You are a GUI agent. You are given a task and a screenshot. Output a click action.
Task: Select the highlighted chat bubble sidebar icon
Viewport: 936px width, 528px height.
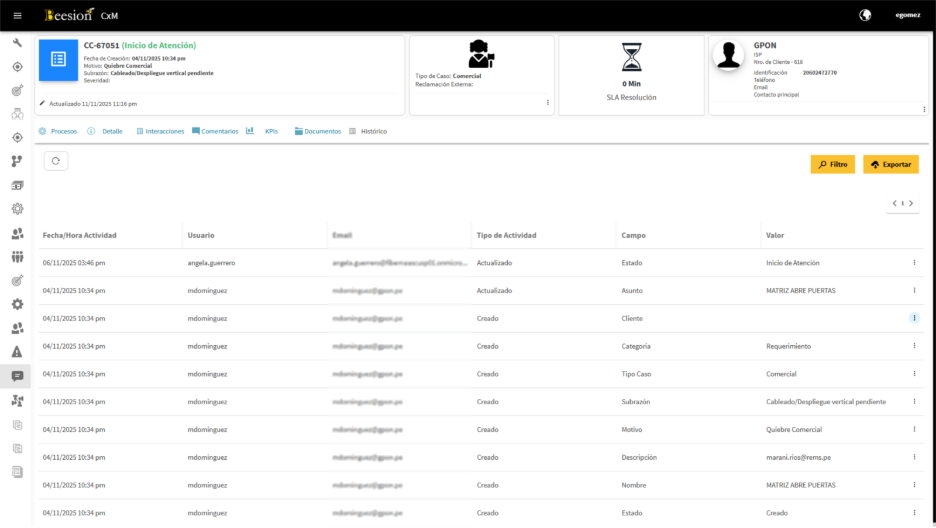click(17, 376)
